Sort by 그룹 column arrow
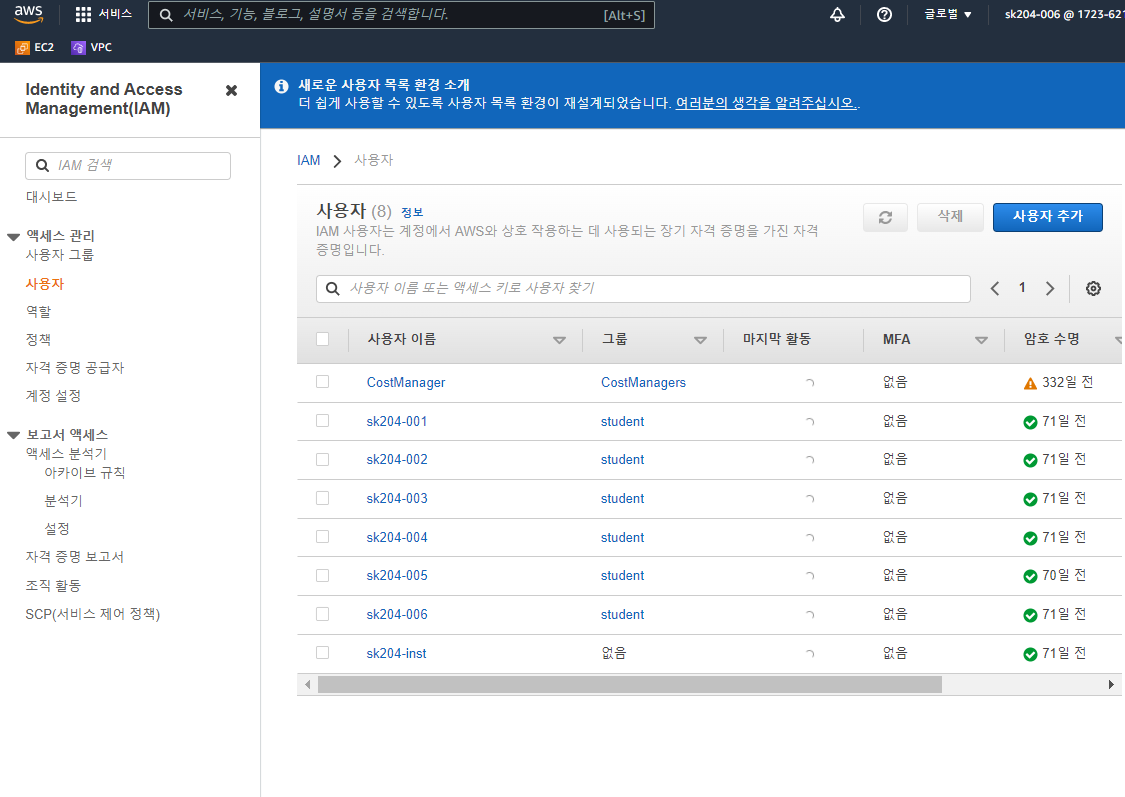 (700, 341)
